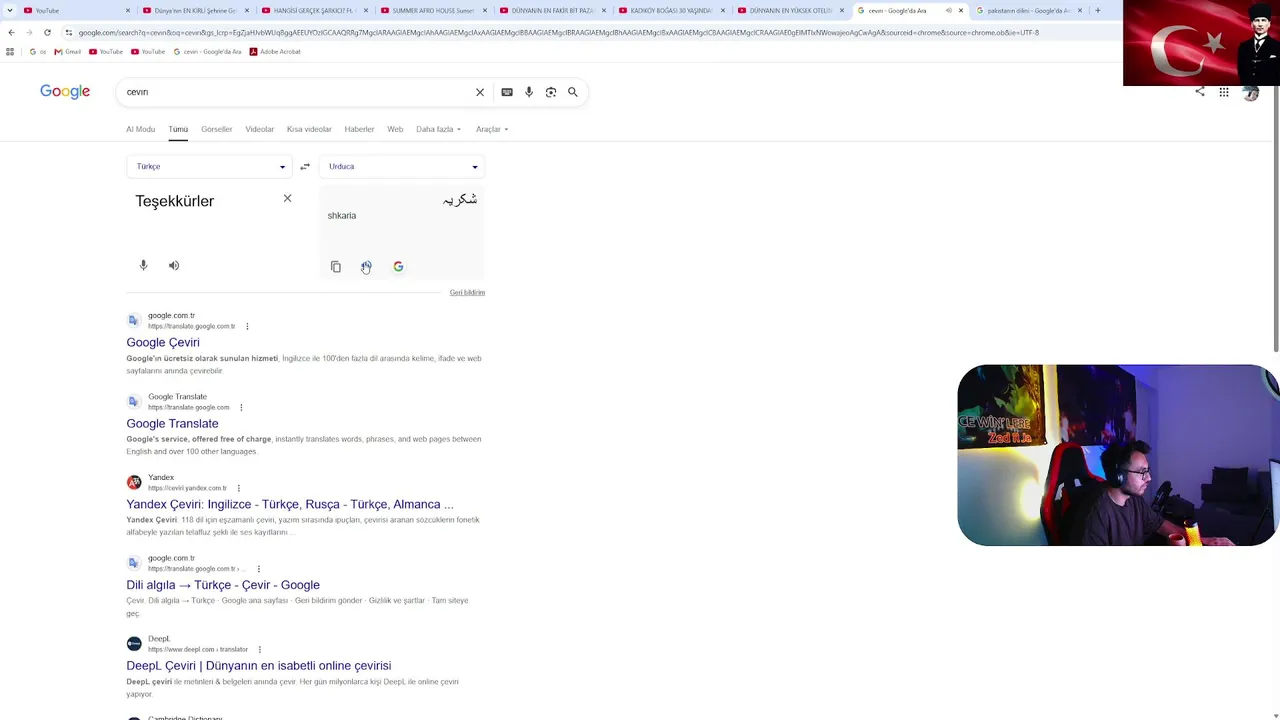1280x720 pixels.
Task: Dictate source text with translator microphone
Action: (143, 265)
